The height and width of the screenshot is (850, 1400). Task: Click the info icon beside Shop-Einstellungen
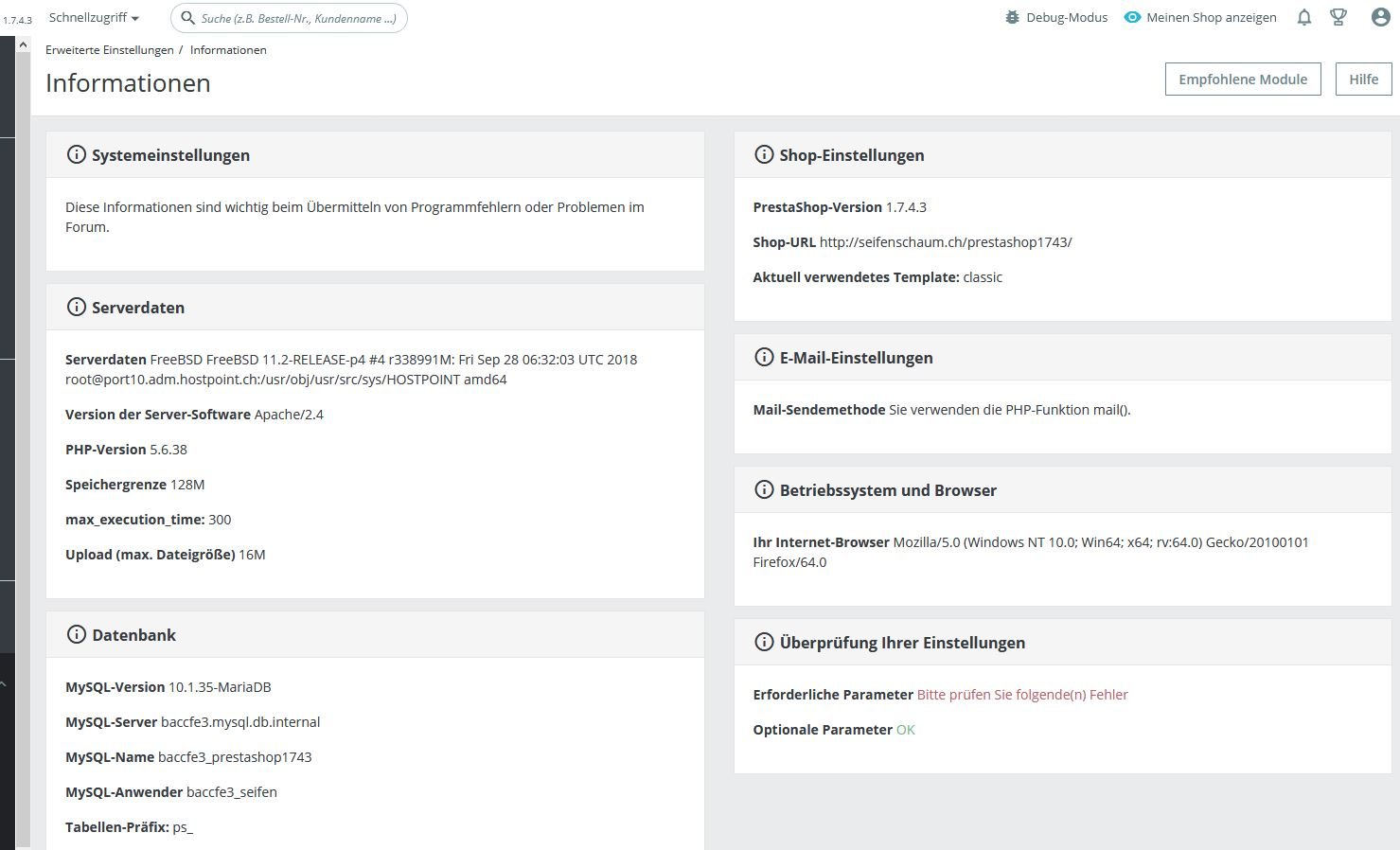pos(764,154)
